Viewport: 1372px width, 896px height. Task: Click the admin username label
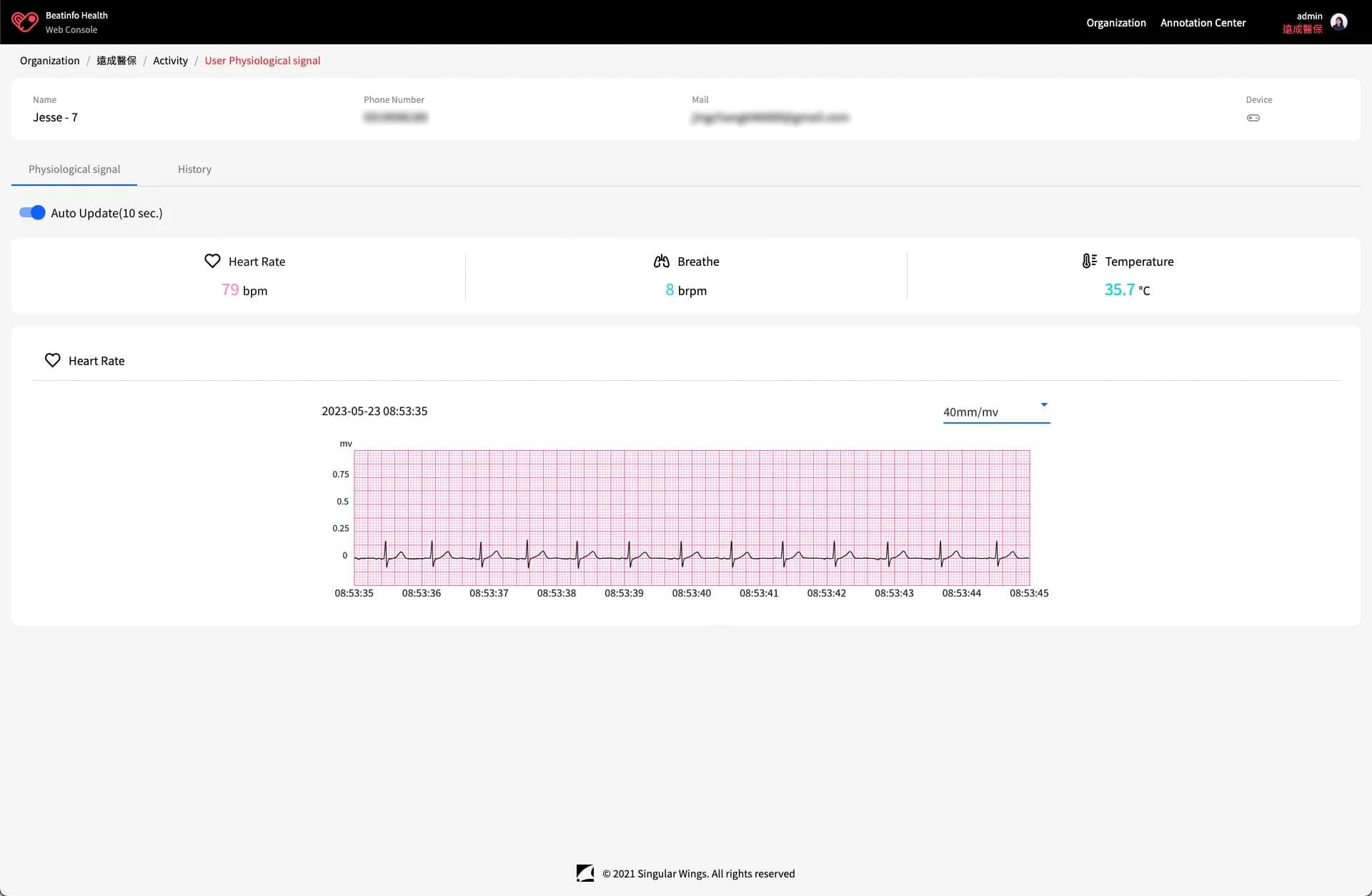click(1309, 16)
